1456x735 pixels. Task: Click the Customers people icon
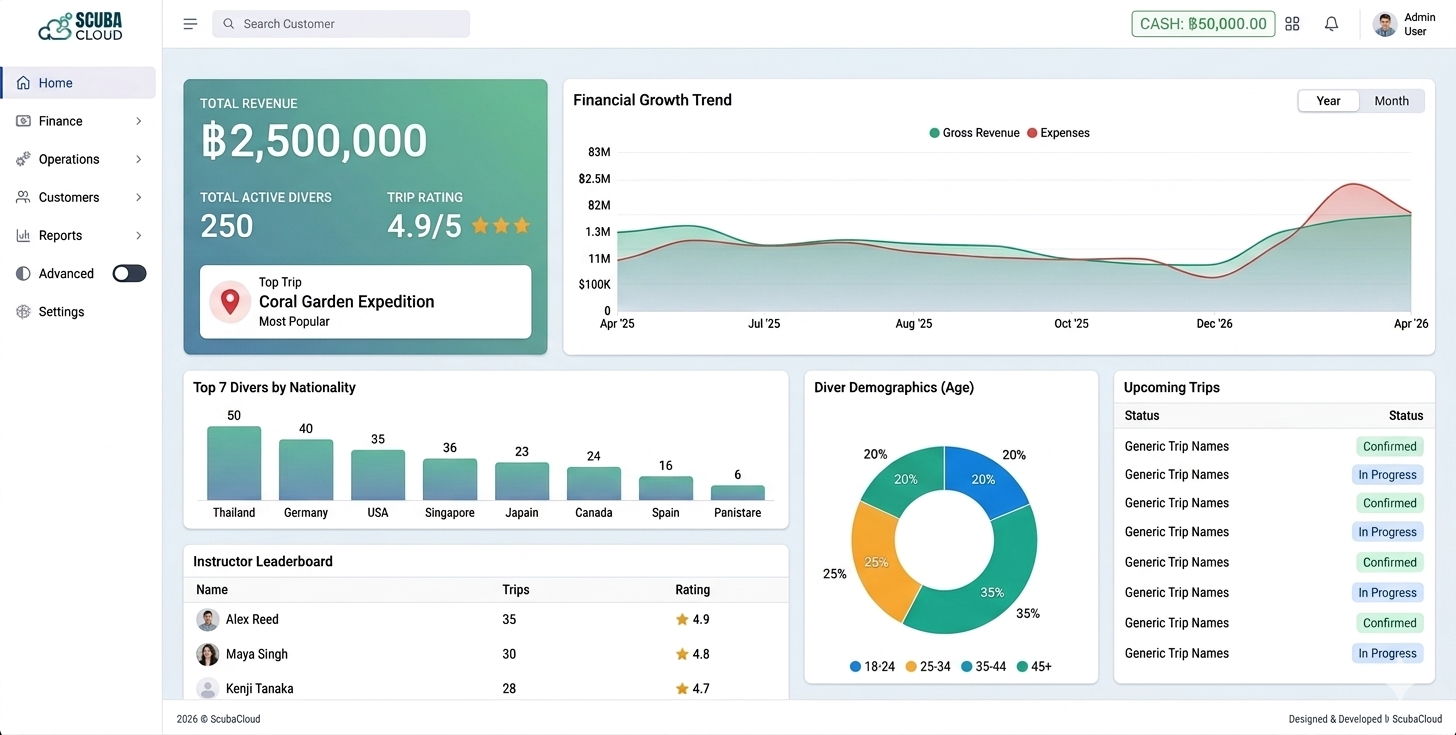(24, 197)
